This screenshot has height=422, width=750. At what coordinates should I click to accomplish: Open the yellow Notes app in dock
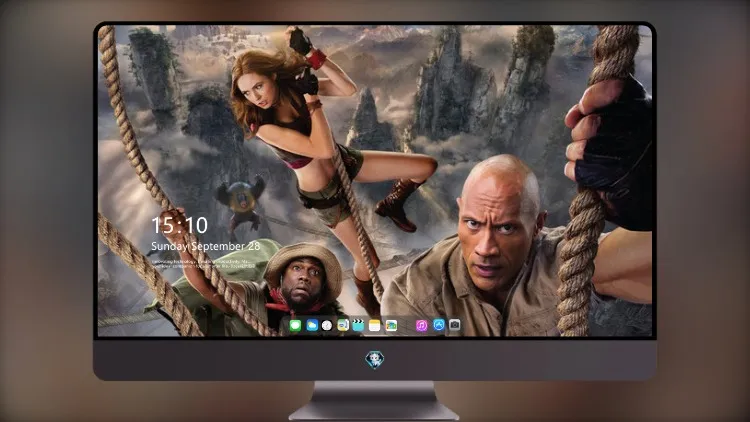click(375, 325)
